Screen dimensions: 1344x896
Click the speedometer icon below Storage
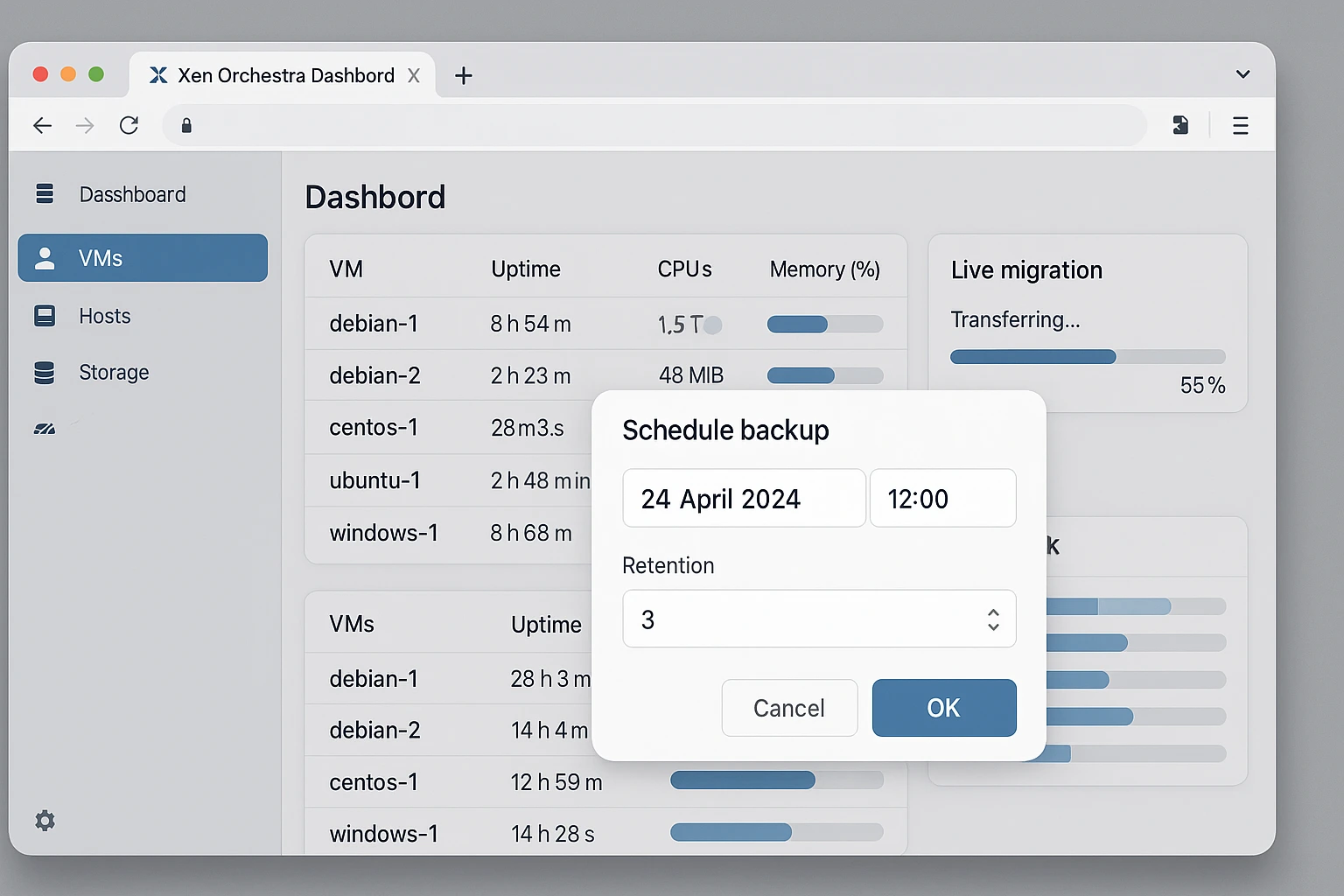[45, 429]
